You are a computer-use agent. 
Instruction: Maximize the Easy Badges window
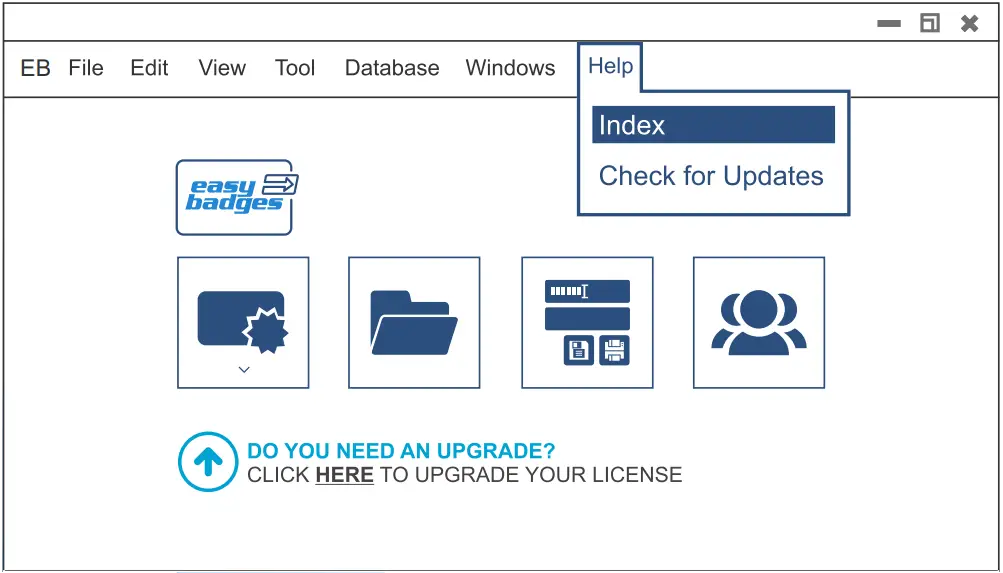929,24
